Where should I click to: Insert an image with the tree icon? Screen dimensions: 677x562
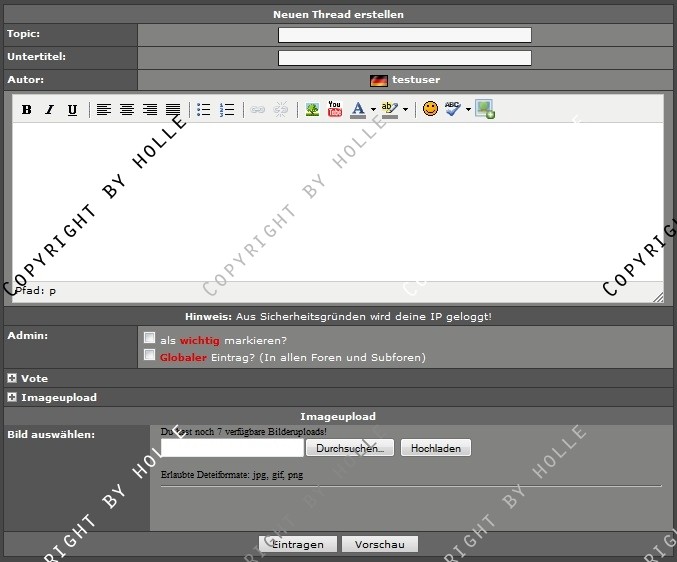[312, 110]
